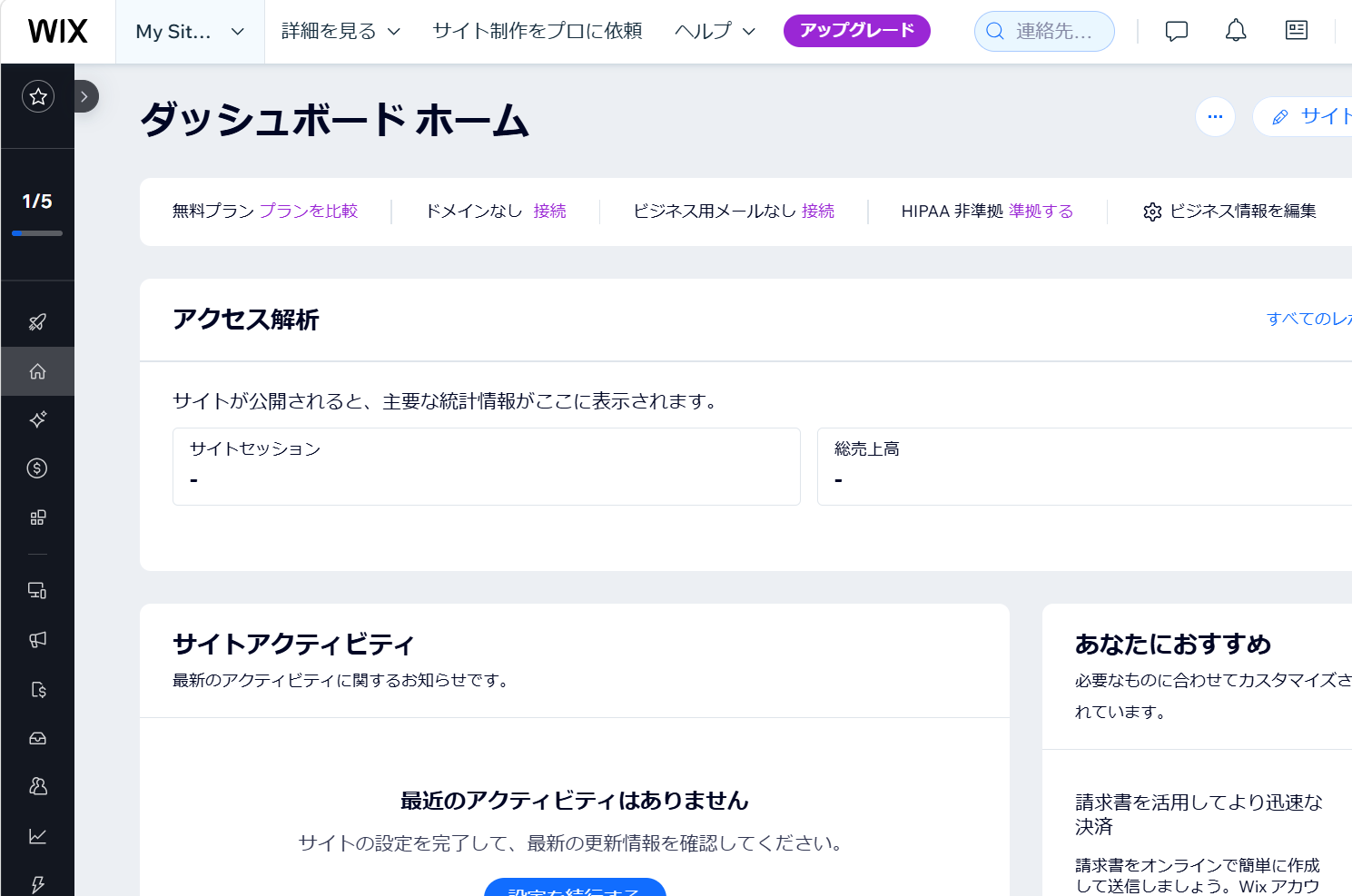
Task: Click the ドメインなし text
Action: pos(474,211)
